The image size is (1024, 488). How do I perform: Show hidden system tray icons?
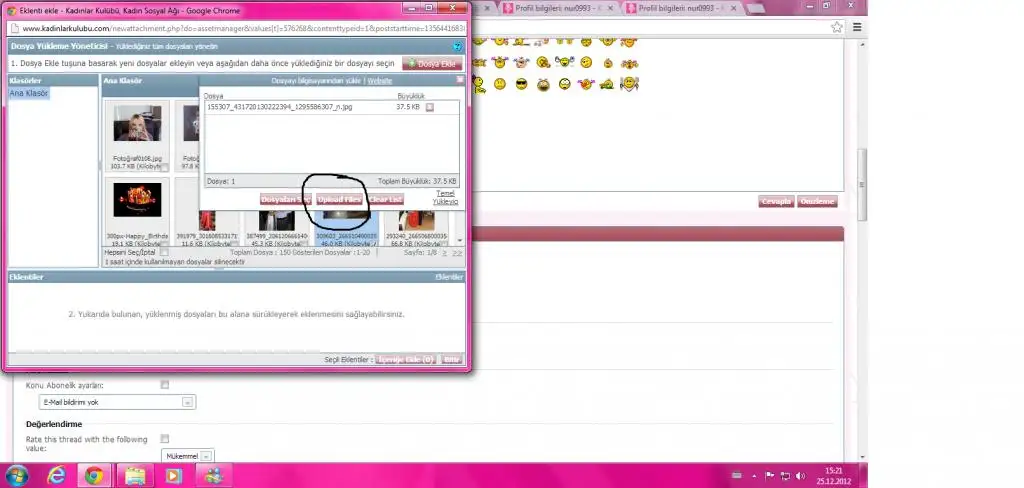754,476
